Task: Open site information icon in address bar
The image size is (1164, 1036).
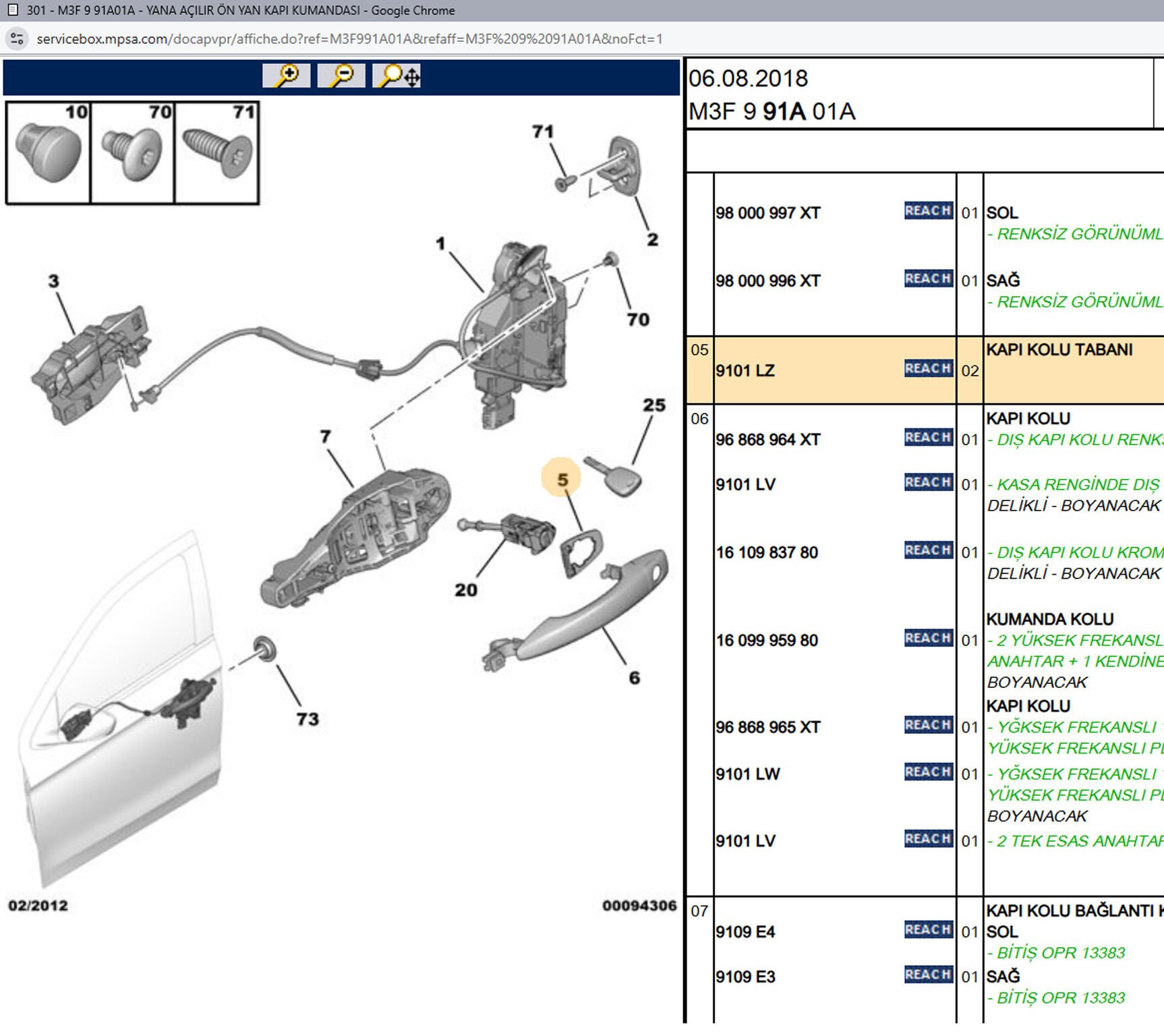Action: coord(17,39)
